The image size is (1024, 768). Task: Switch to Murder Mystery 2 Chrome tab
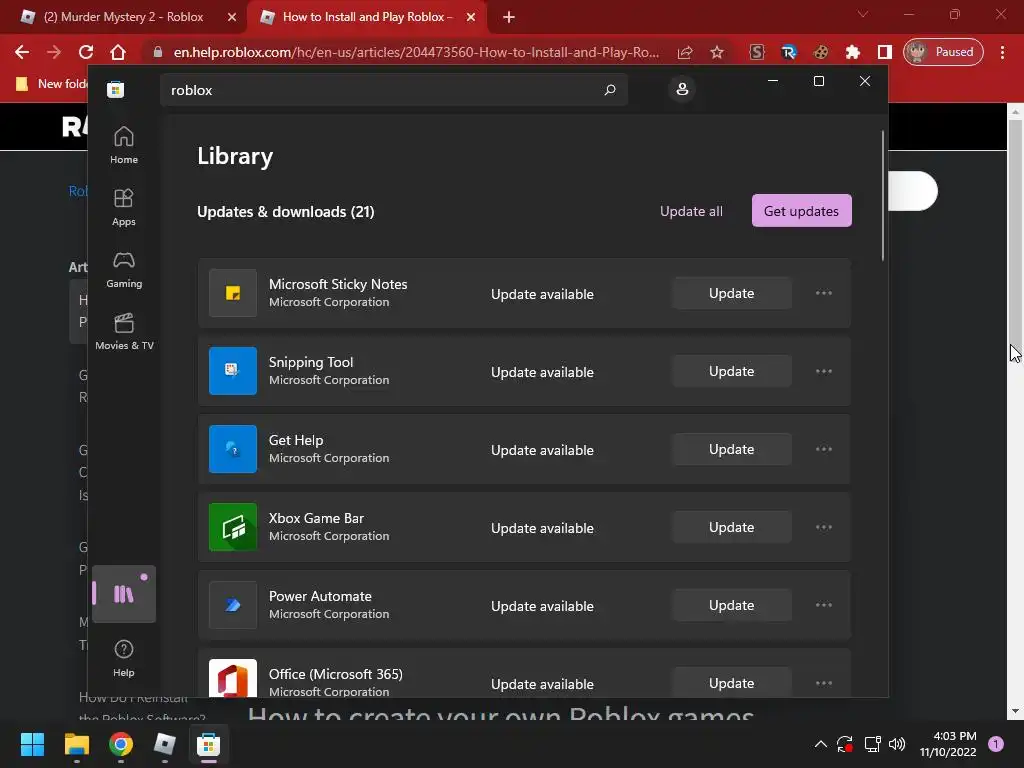pos(123,17)
